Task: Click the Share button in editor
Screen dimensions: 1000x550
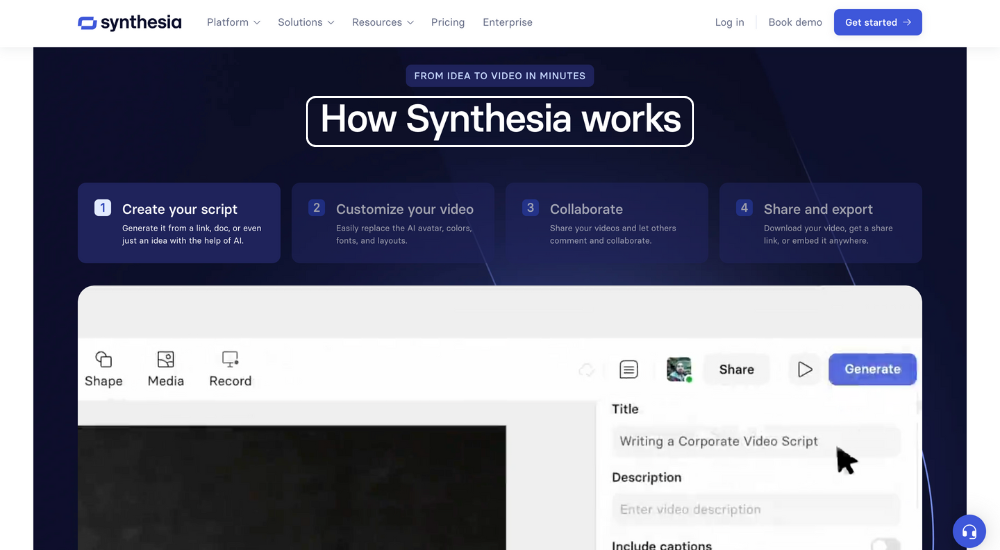Action: tap(737, 369)
